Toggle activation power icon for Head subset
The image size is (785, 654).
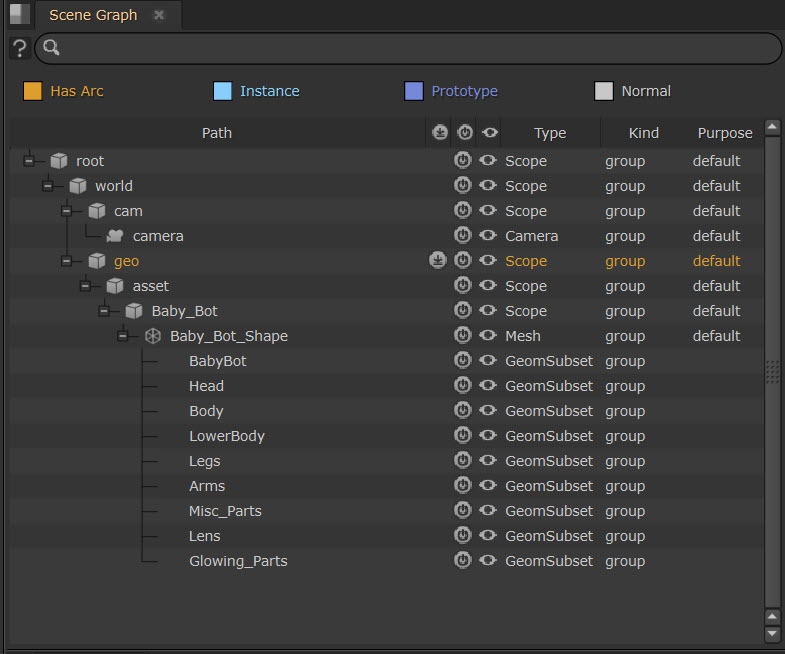463,386
